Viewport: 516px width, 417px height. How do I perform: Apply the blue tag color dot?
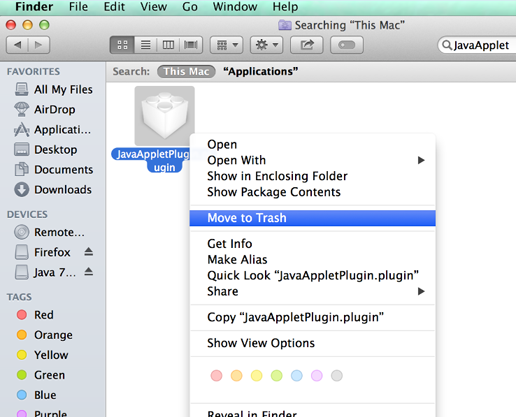pyautogui.click(x=296, y=376)
